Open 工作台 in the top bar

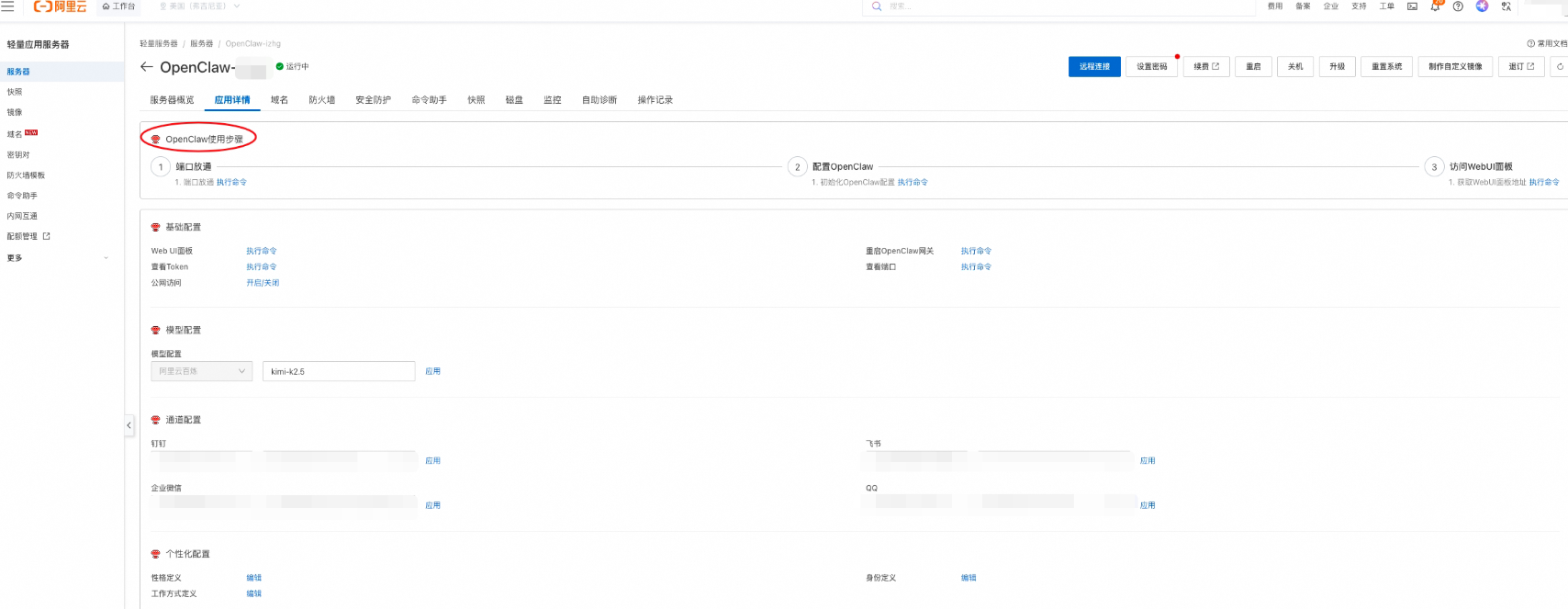pos(118,6)
